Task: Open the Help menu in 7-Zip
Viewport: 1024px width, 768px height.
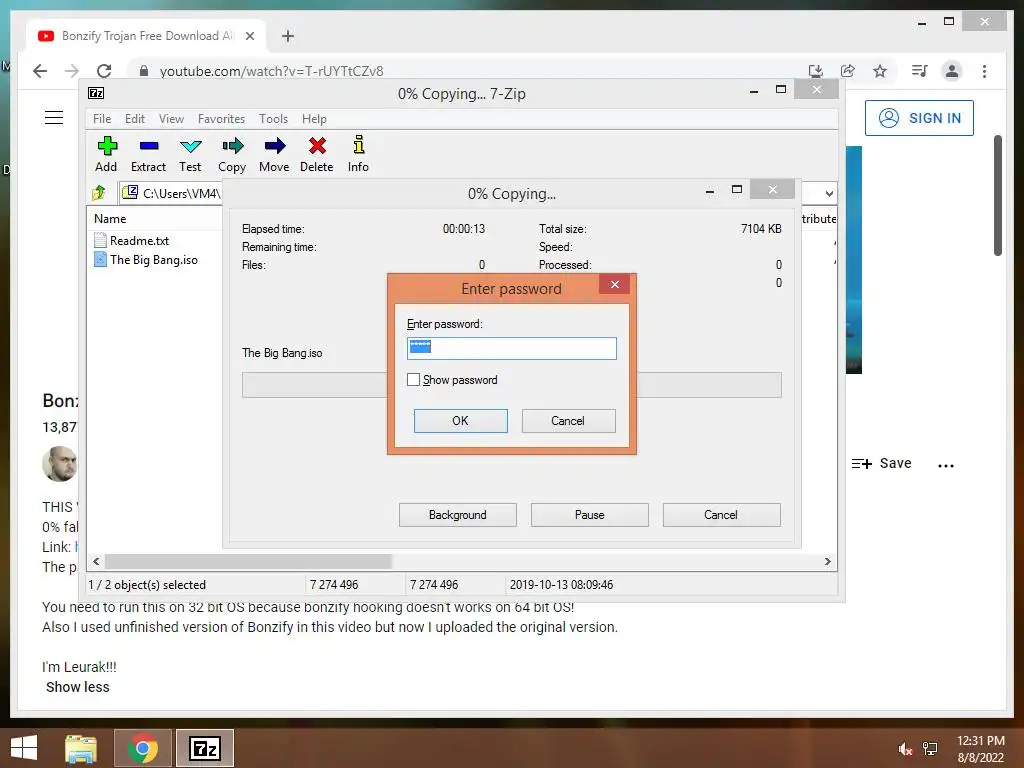Action: (314, 119)
